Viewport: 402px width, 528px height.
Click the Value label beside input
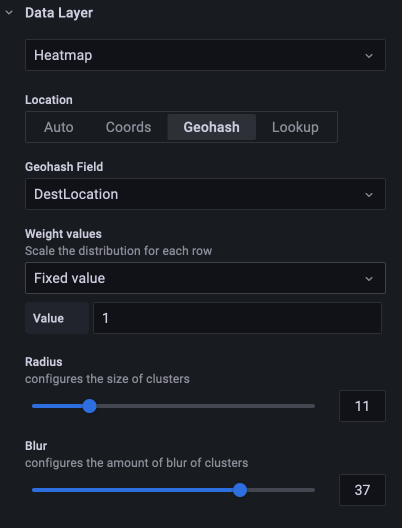(48, 318)
